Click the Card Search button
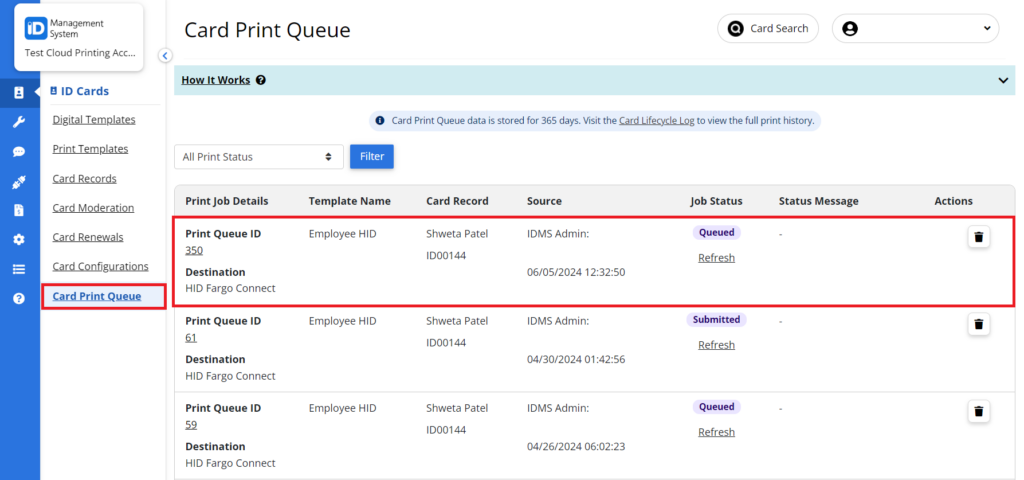 point(768,29)
